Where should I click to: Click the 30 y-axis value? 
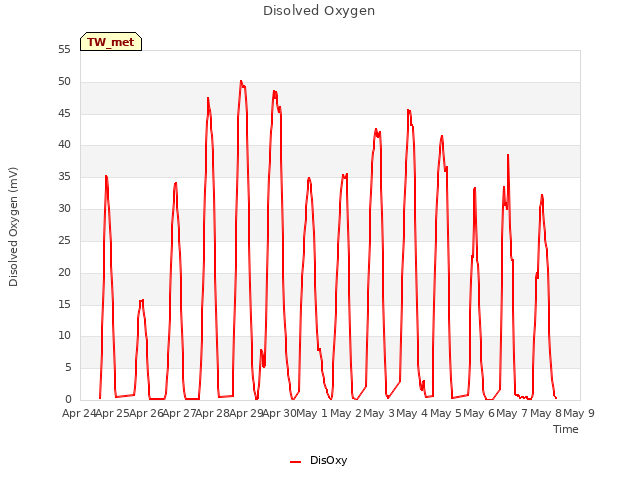pyautogui.click(x=64, y=209)
